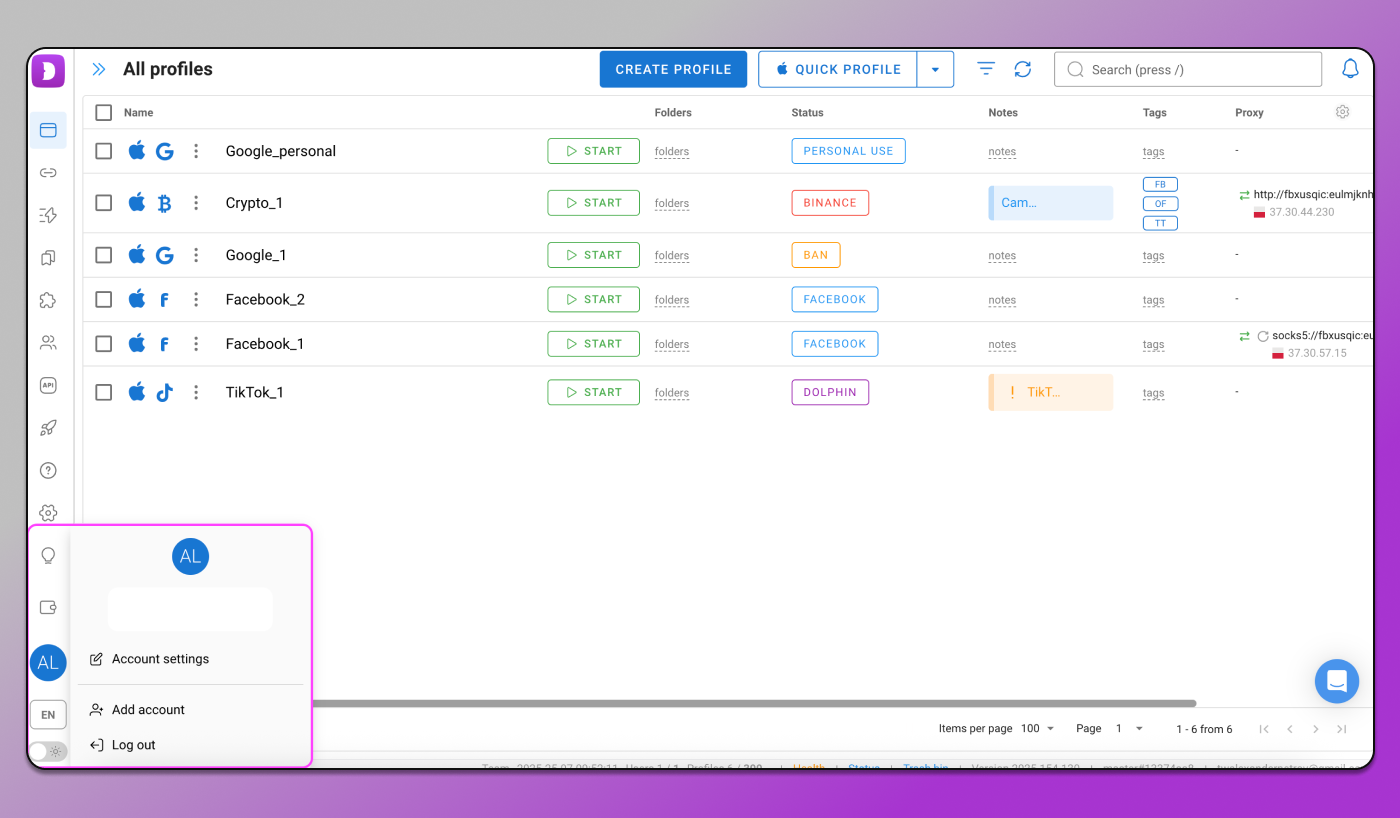This screenshot has height=818, width=1400.
Task: Open the DOLPHIN status selector
Action: pos(830,392)
